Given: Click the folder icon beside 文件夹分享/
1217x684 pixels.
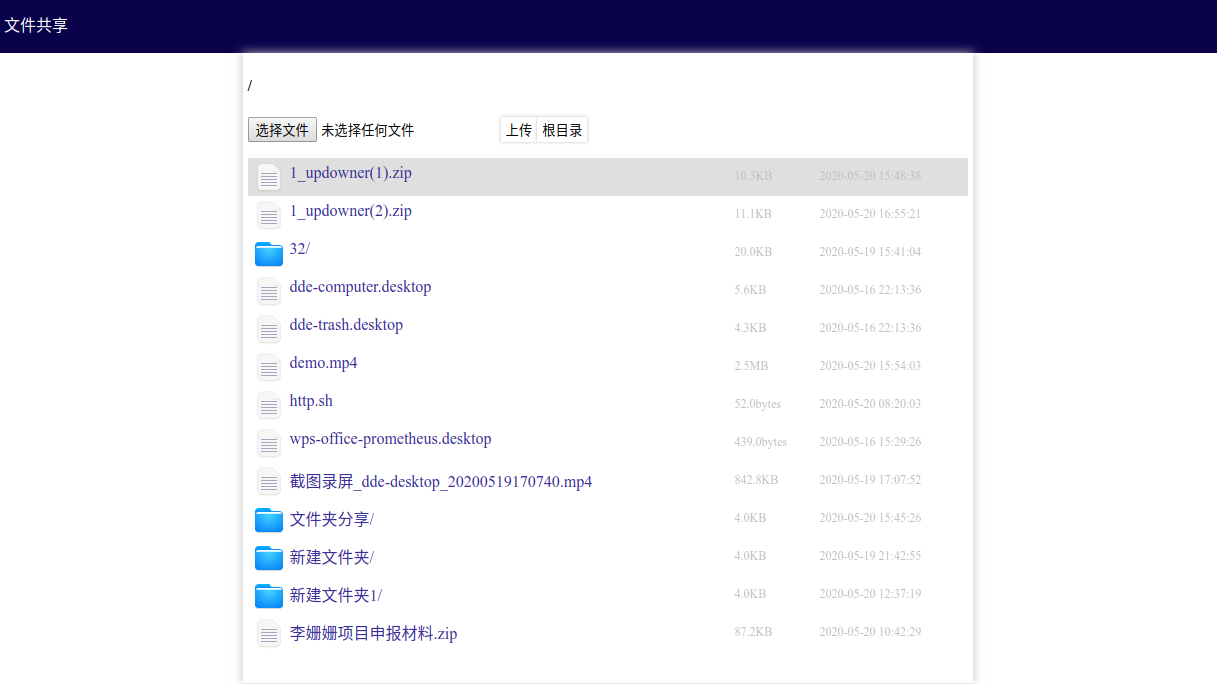Looking at the screenshot, I should (269, 519).
